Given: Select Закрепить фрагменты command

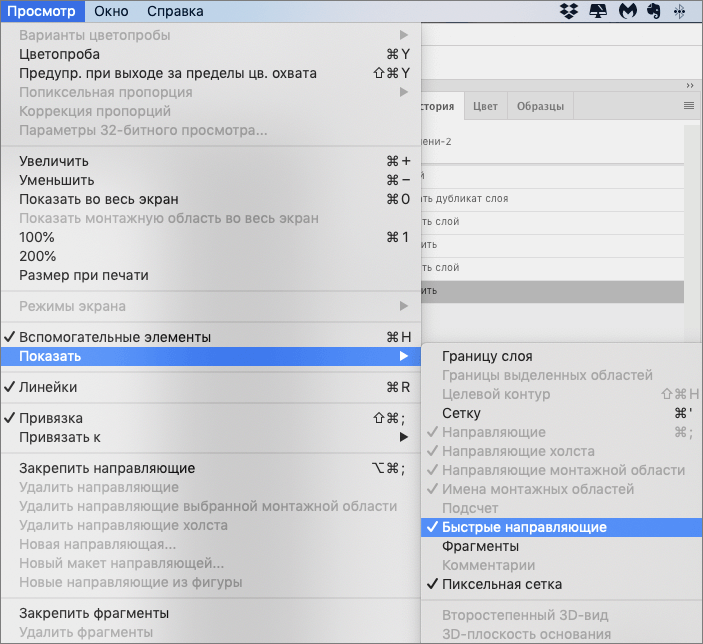Looking at the screenshot, I should 211,613.
